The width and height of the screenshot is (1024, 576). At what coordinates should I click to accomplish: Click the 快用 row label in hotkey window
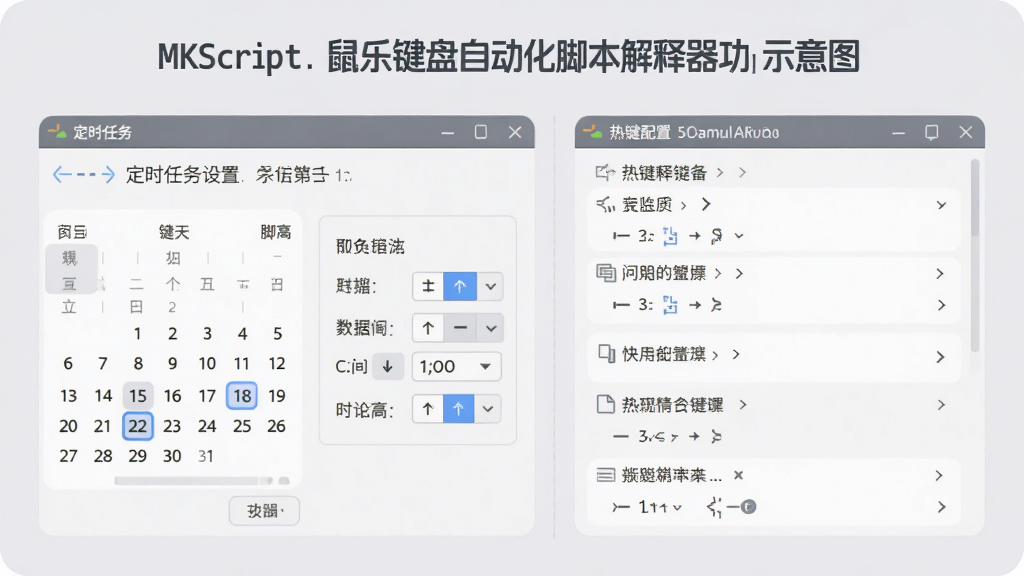coord(664,354)
